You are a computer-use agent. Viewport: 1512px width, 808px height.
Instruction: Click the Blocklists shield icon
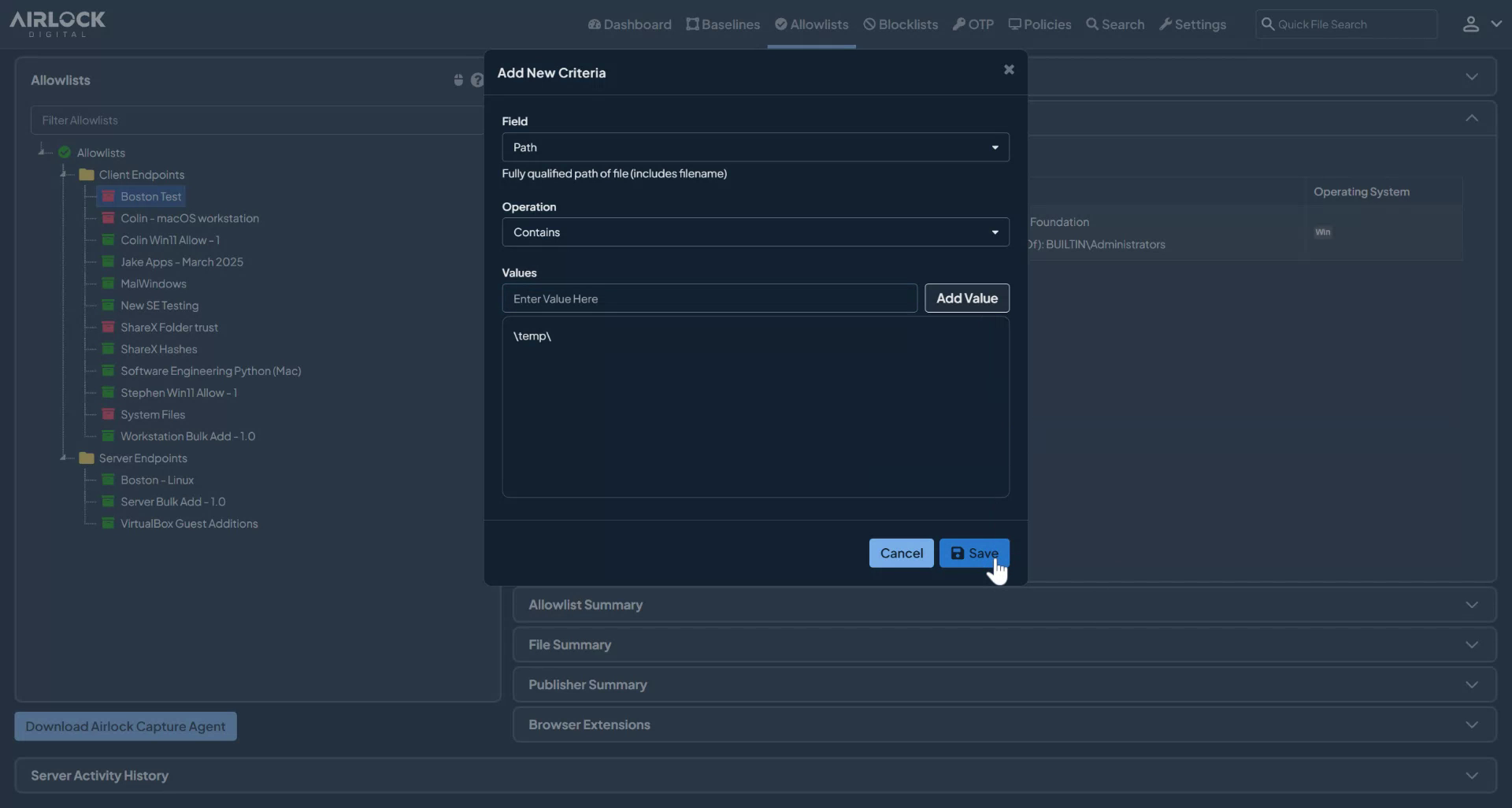coord(868,24)
